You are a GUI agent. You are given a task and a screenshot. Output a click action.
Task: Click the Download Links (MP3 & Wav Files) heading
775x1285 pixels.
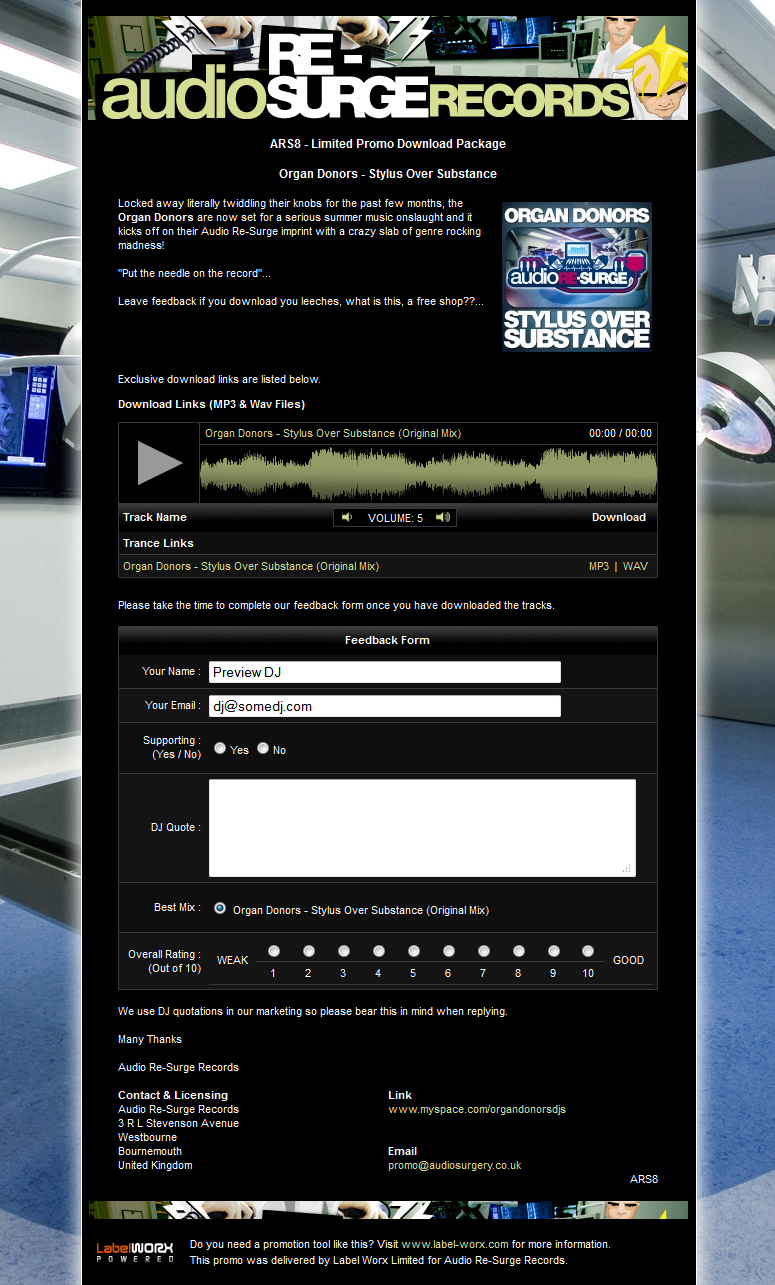[x=211, y=404]
